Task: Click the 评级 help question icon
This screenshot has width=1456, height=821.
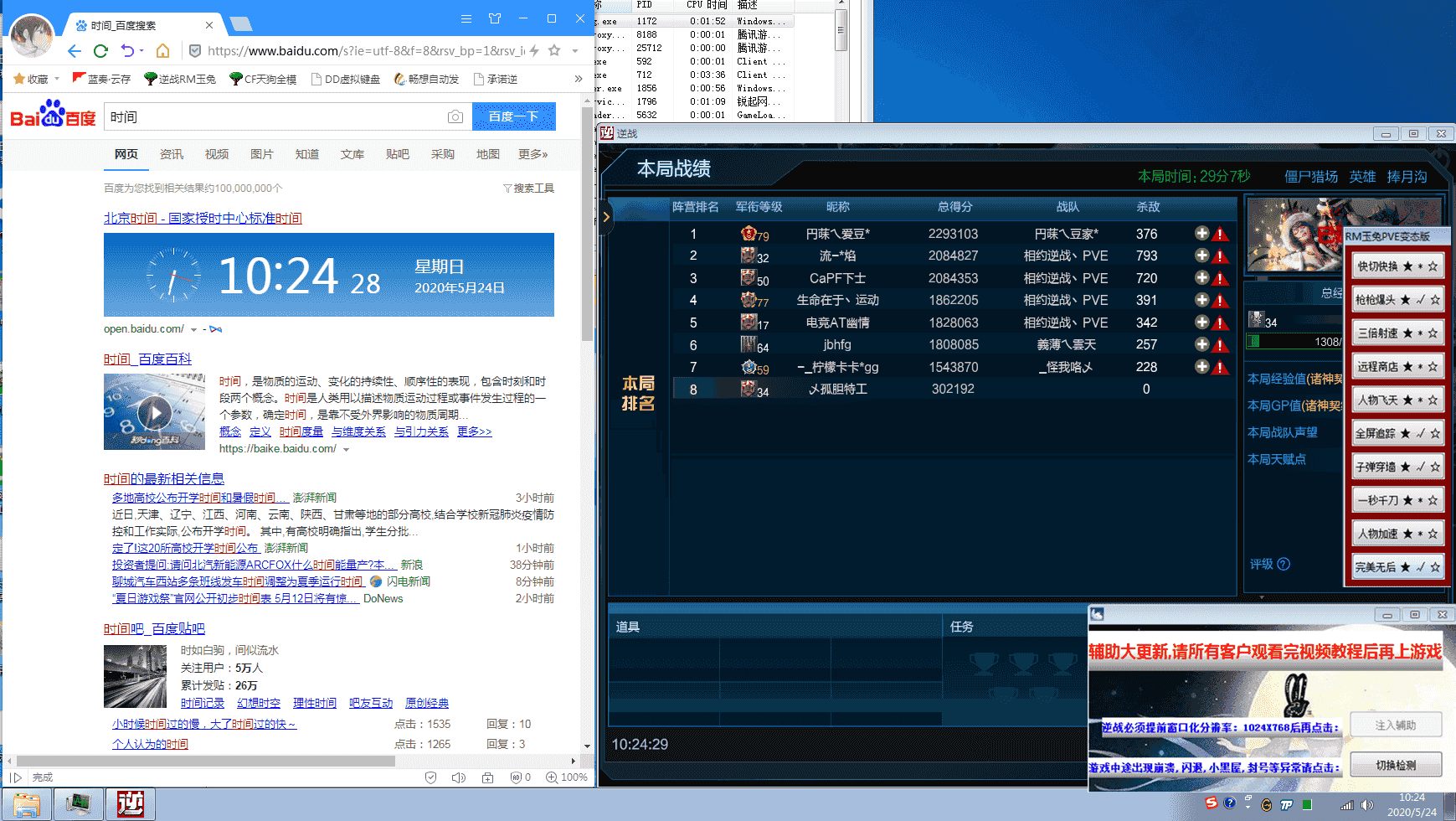Action: click(1284, 564)
